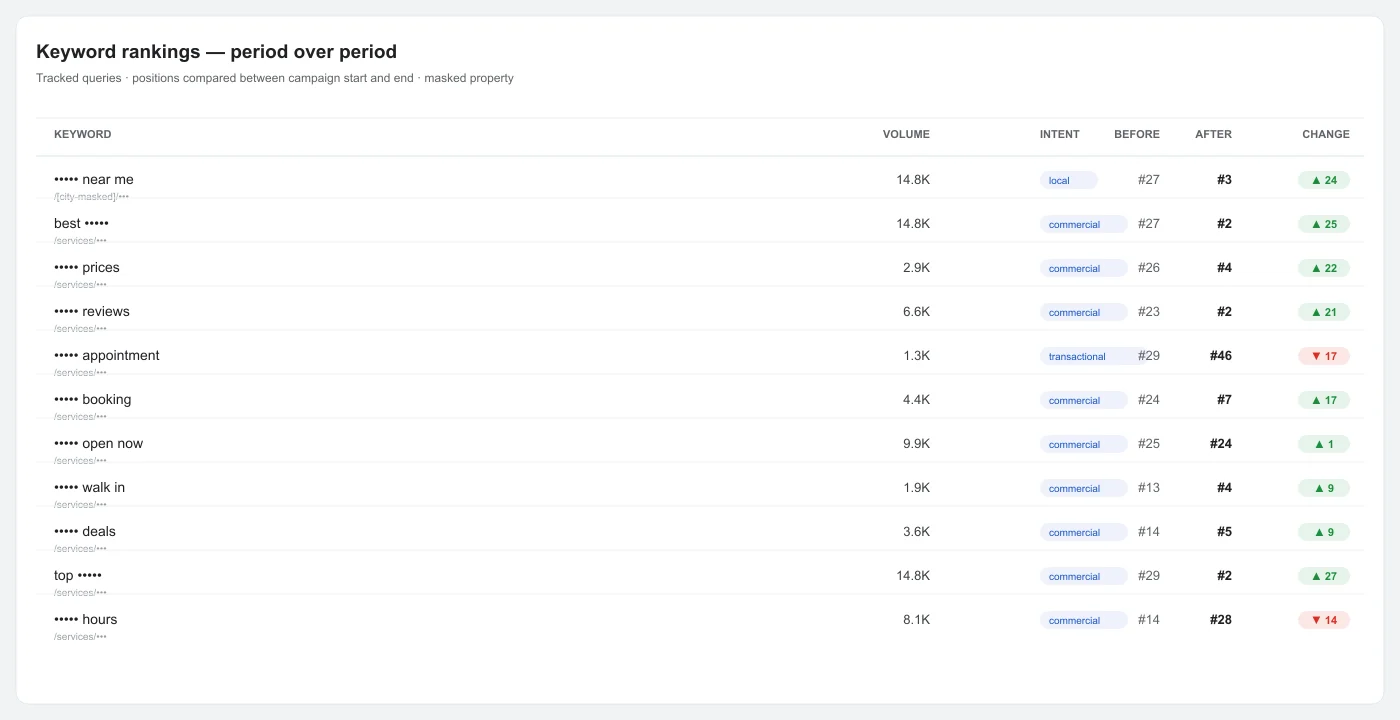
Task: Click the #25 before position
Action: (x=1149, y=443)
